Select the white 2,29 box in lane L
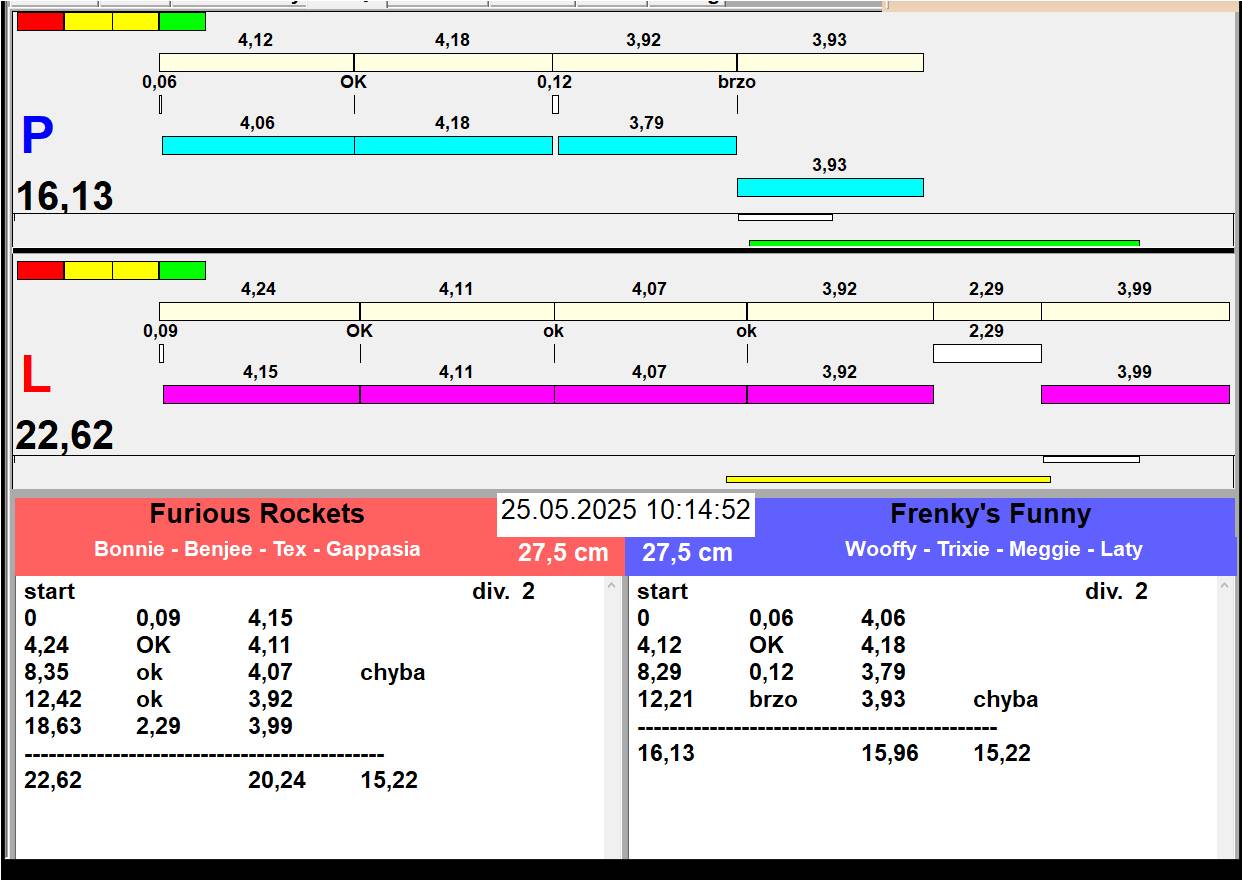 click(x=986, y=353)
